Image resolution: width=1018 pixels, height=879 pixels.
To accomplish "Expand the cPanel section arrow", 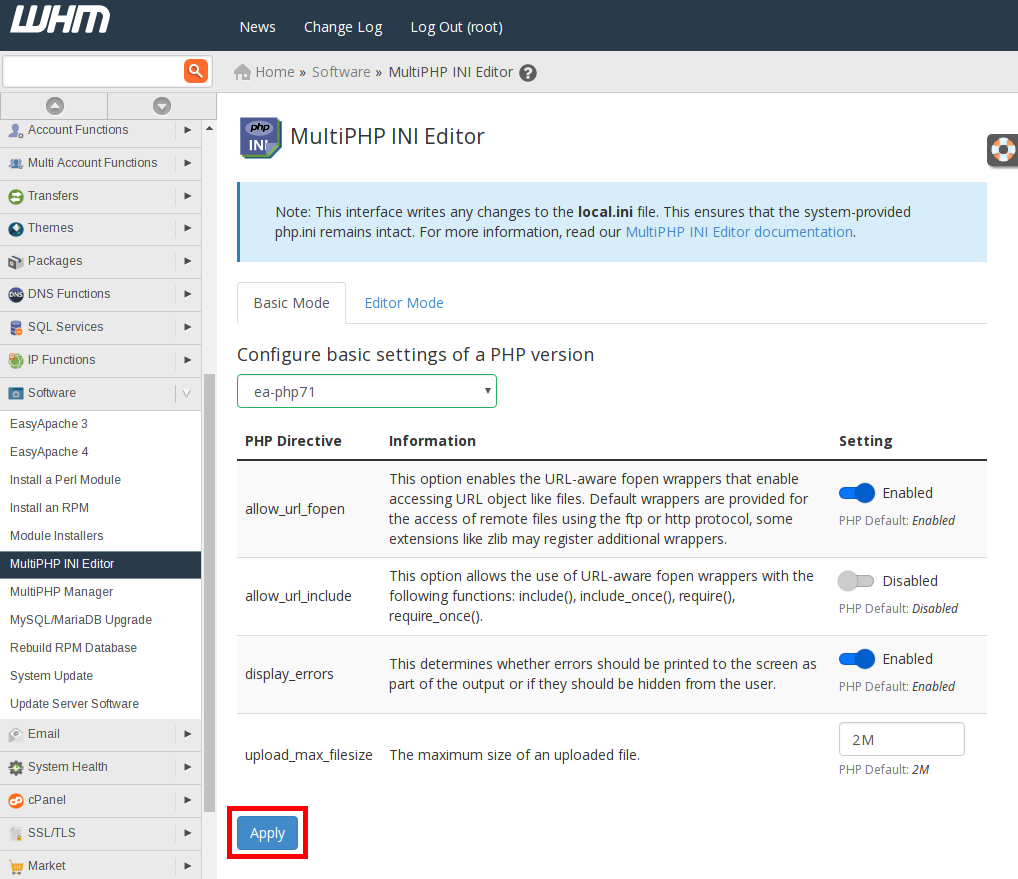I will pyautogui.click(x=188, y=800).
